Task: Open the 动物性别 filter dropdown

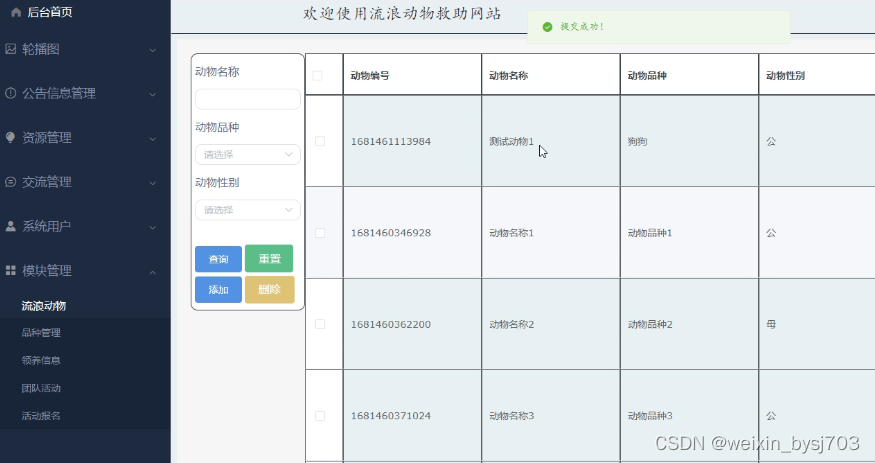Action: click(x=248, y=210)
